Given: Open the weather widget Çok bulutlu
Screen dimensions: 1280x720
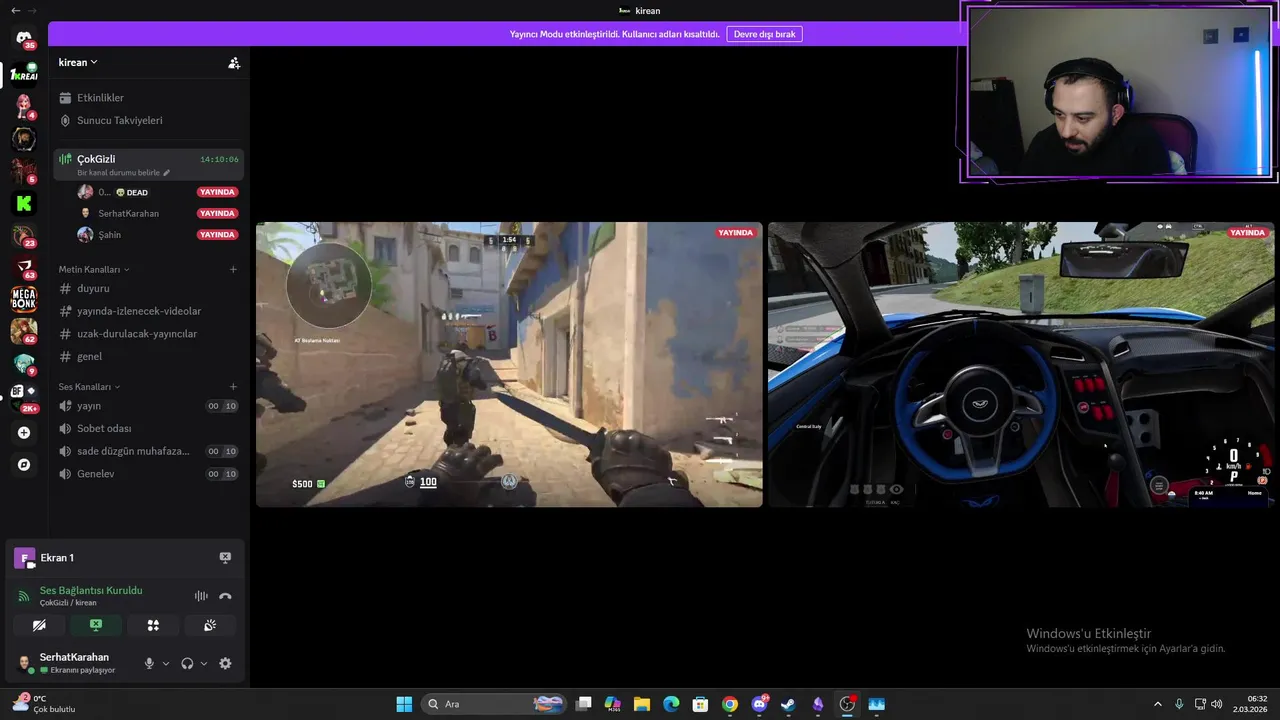Looking at the screenshot, I should click(x=44, y=704).
